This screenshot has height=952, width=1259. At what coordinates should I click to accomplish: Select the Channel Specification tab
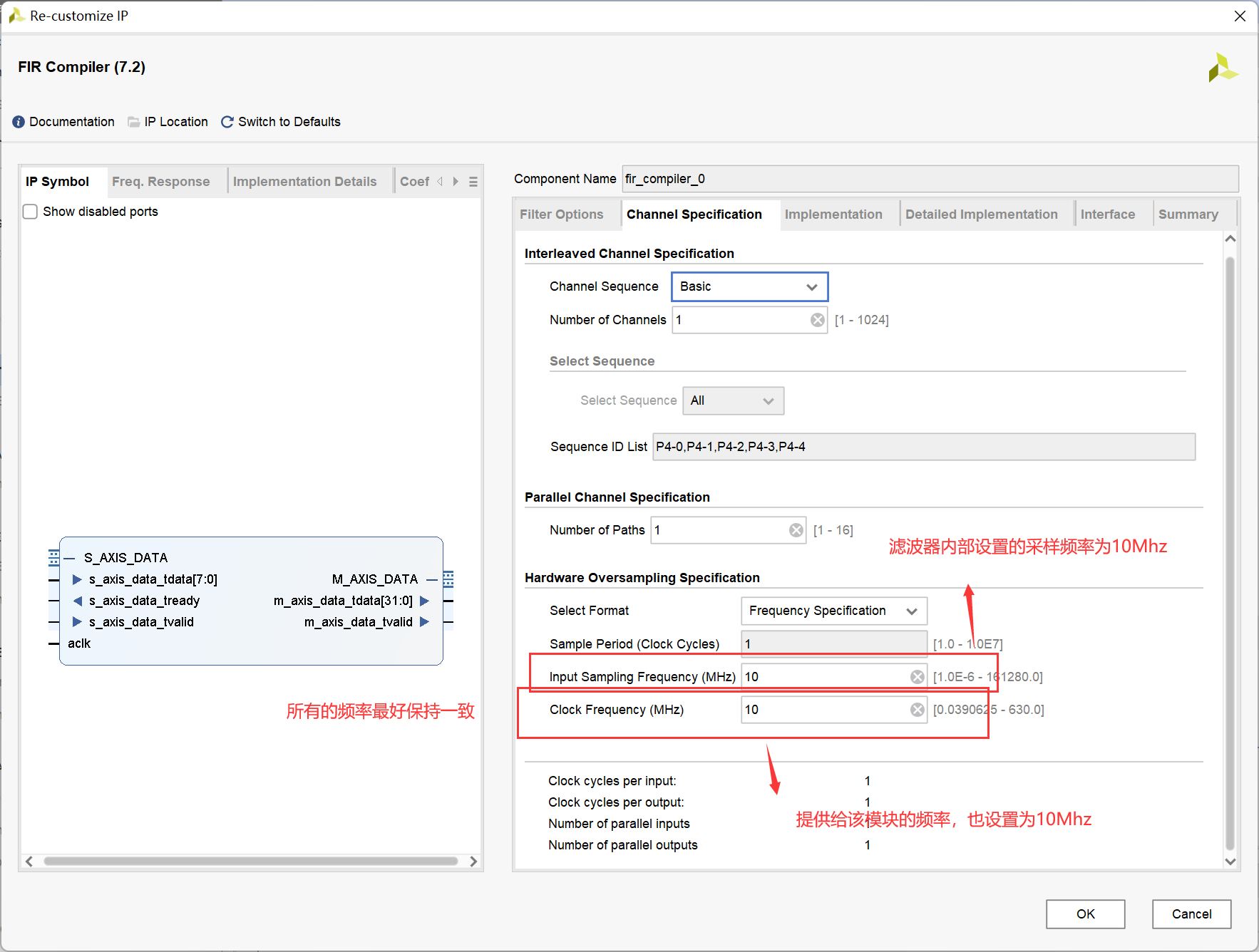pyautogui.click(x=694, y=214)
